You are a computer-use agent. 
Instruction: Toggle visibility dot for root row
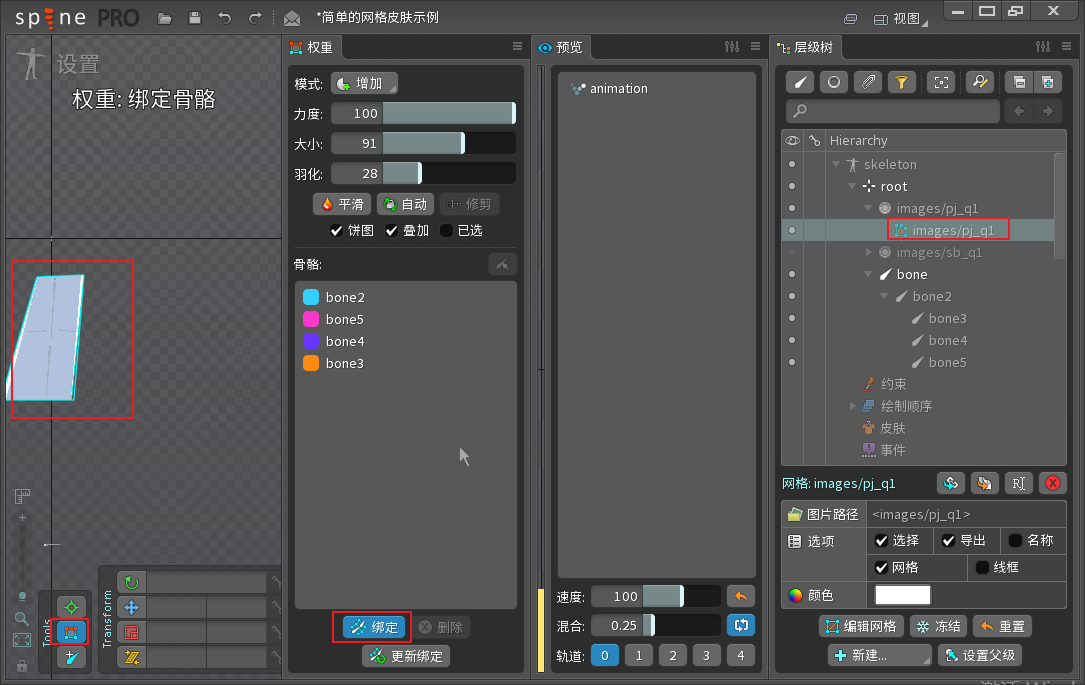[x=792, y=186]
